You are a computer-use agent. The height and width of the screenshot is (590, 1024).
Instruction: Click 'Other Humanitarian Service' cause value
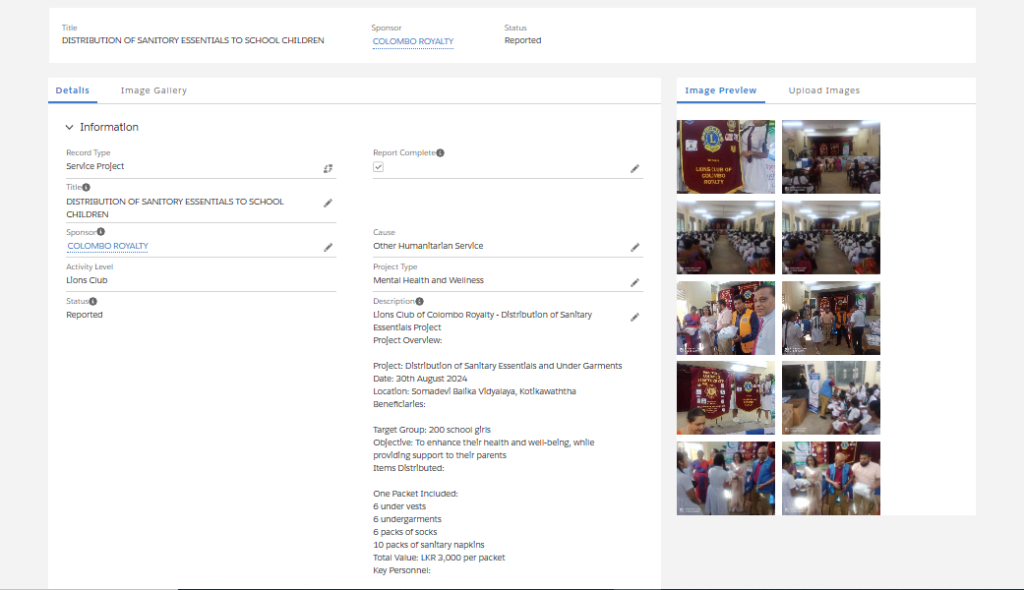pyautogui.click(x=428, y=246)
